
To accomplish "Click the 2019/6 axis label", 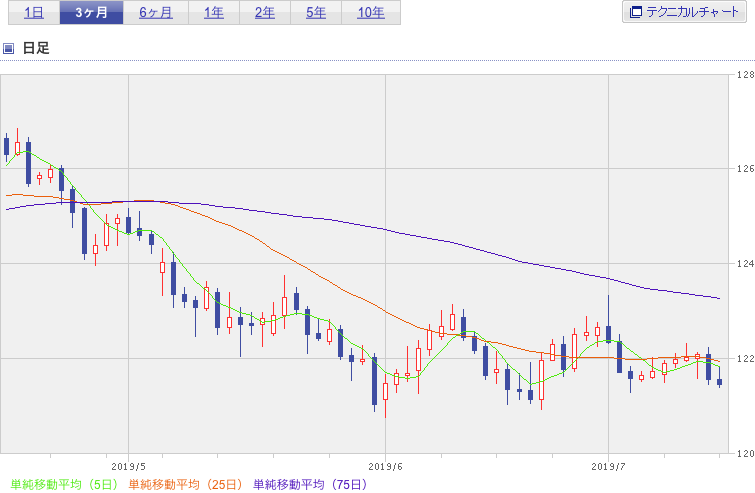I will point(385,467).
